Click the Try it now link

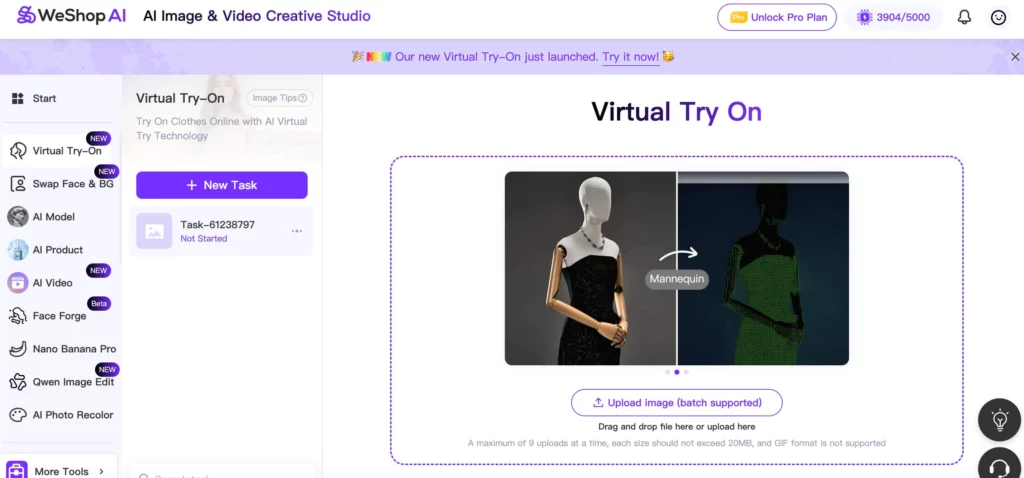[630, 57]
